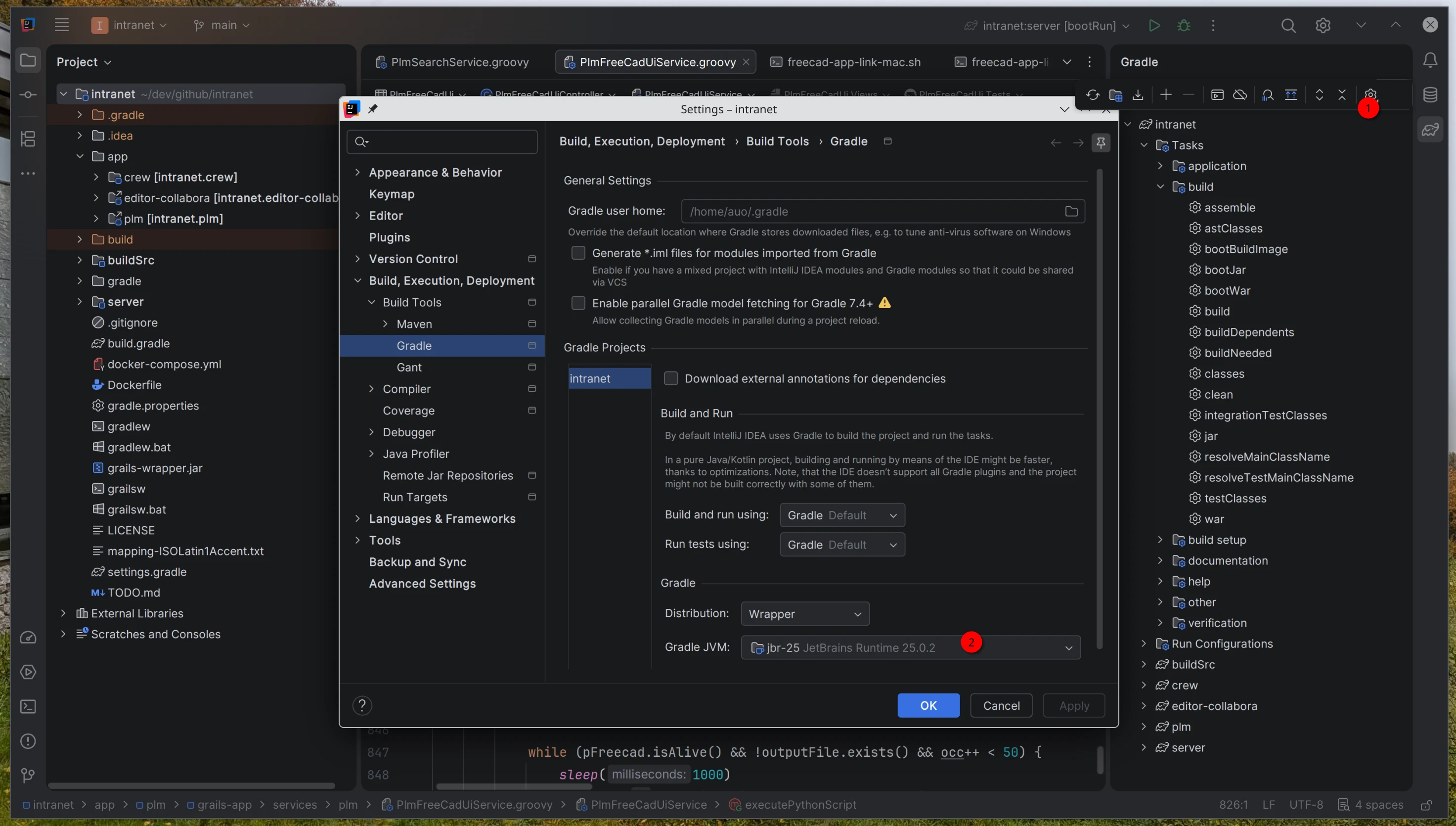
Task: Enable parallel Gradle model fetching checkbox
Action: [578, 303]
